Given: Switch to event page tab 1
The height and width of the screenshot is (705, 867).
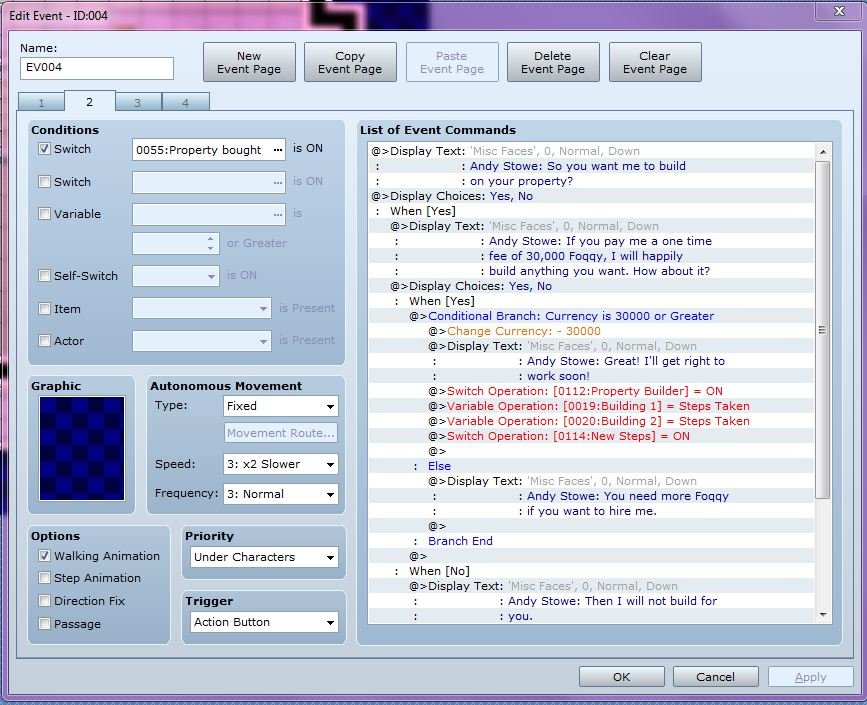Looking at the screenshot, I should click(x=41, y=102).
